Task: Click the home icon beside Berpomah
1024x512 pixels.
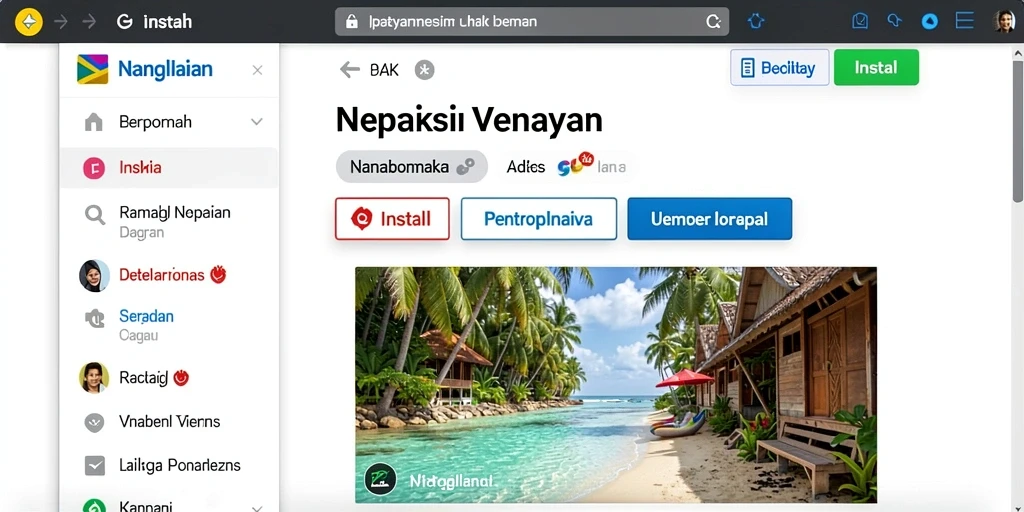Action: 94,122
